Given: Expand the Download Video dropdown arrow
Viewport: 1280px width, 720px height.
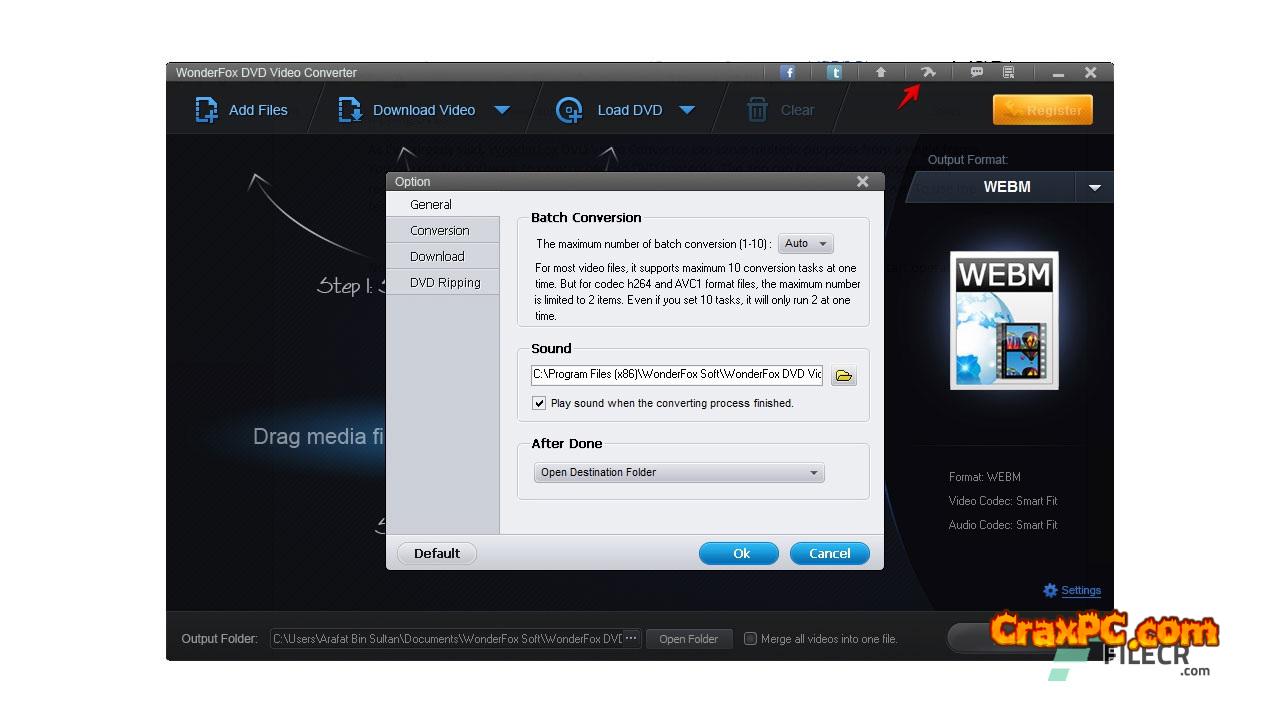Looking at the screenshot, I should tap(502, 110).
